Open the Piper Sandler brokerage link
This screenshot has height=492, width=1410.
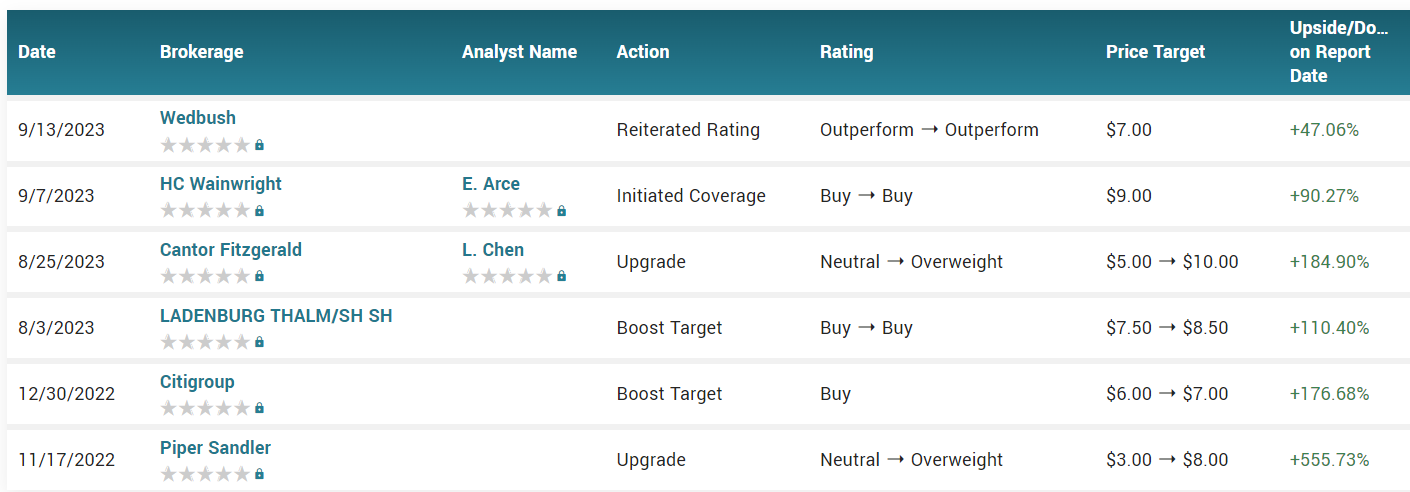[x=215, y=448]
